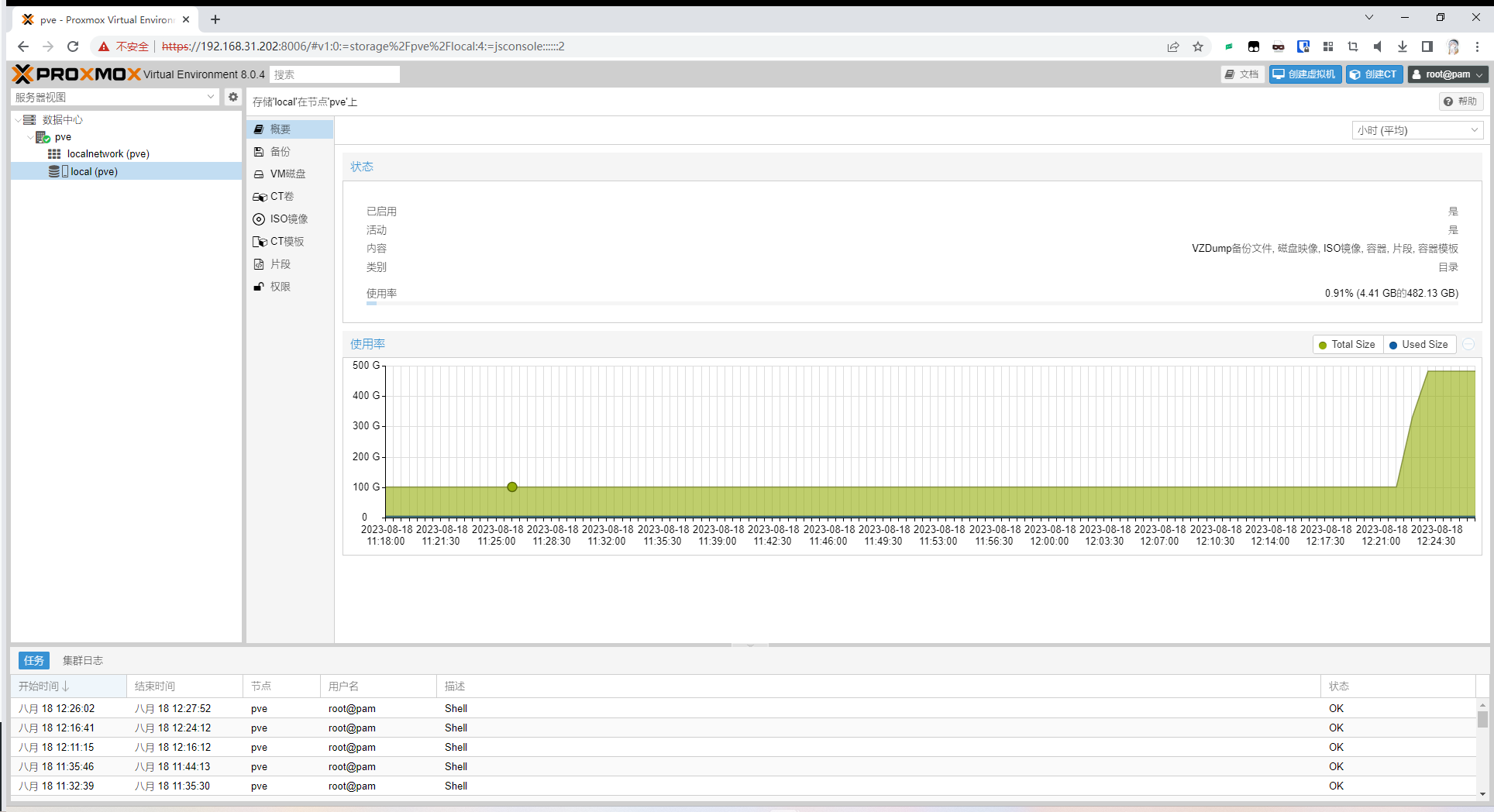Switch to the 集群日志 cluster log tab
This screenshot has height=812, width=1494.
pos(82,661)
